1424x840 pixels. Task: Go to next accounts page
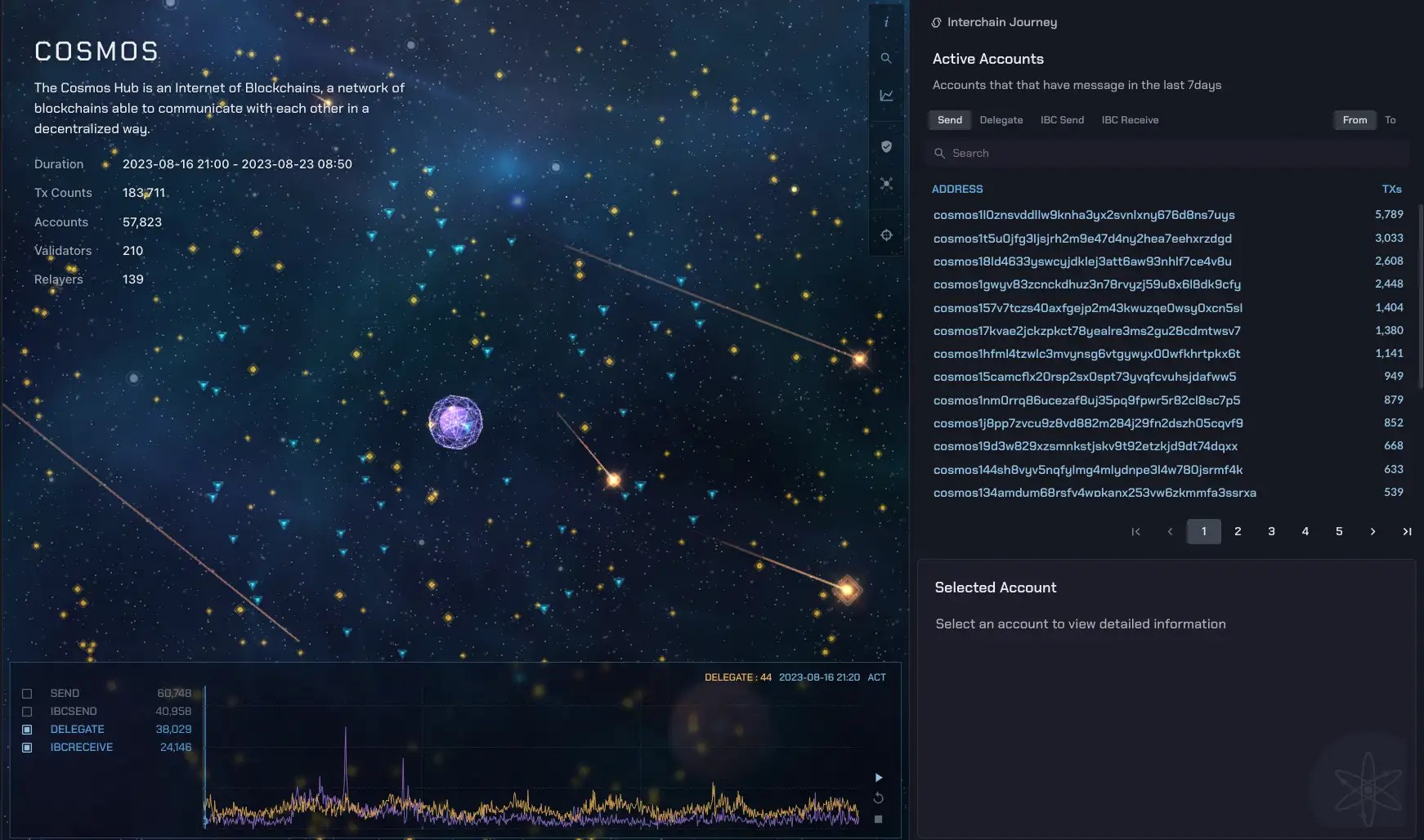tap(1373, 532)
